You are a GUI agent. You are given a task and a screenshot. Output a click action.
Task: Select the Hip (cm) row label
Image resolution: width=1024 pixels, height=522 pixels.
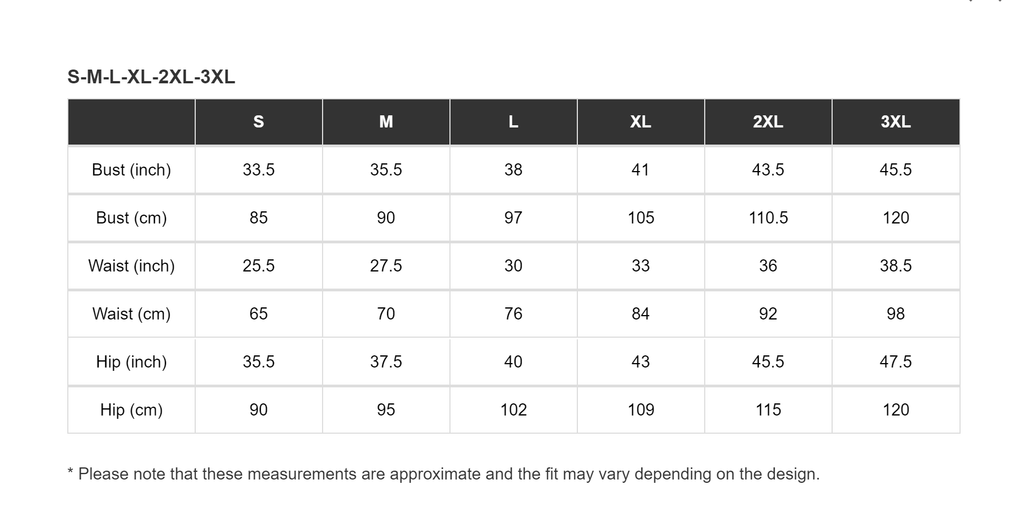[131, 410]
